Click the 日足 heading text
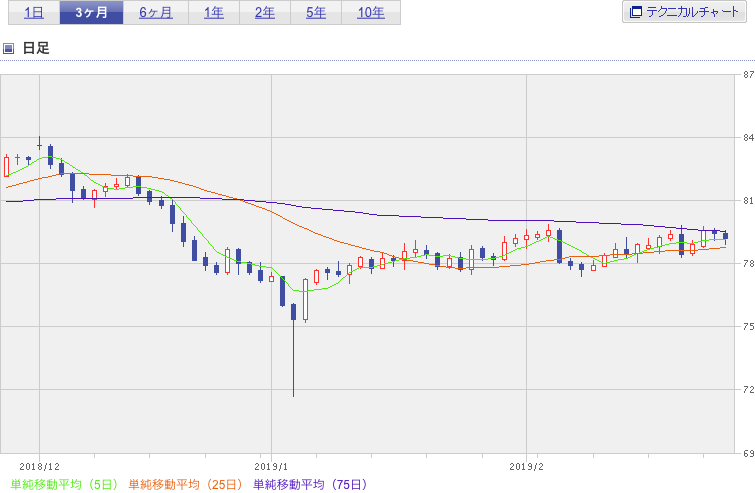 pos(36,48)
